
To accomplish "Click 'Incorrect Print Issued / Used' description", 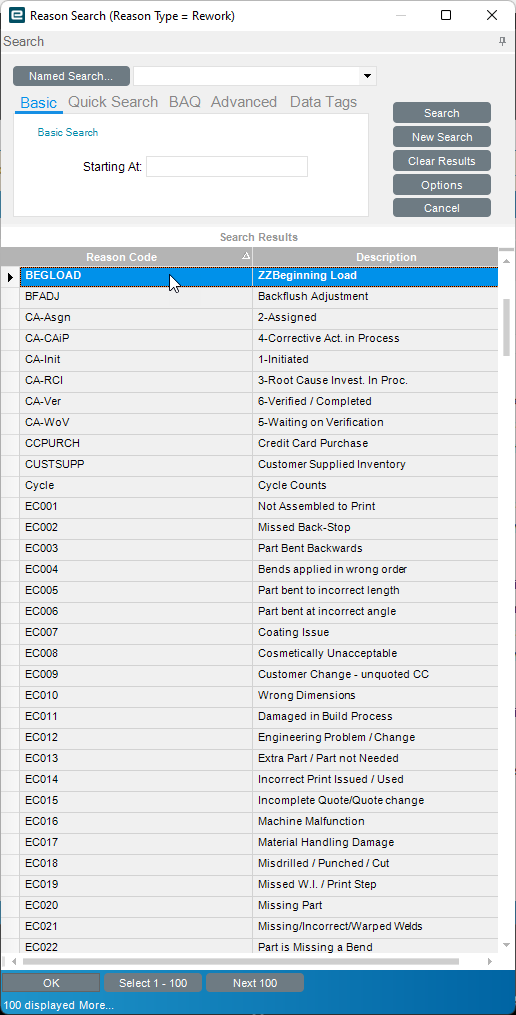I will point(331,779).
